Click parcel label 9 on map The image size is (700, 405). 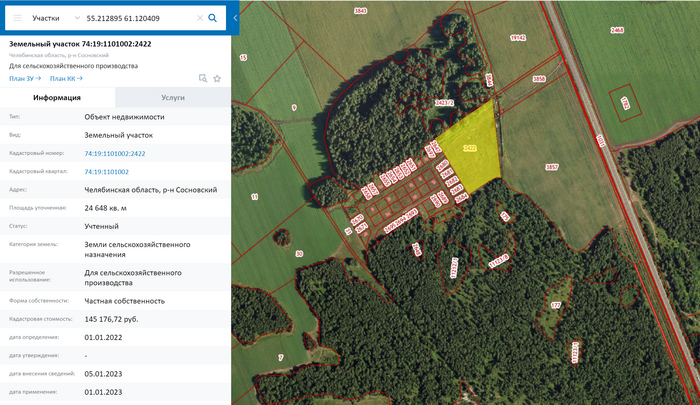pos(294,107)
